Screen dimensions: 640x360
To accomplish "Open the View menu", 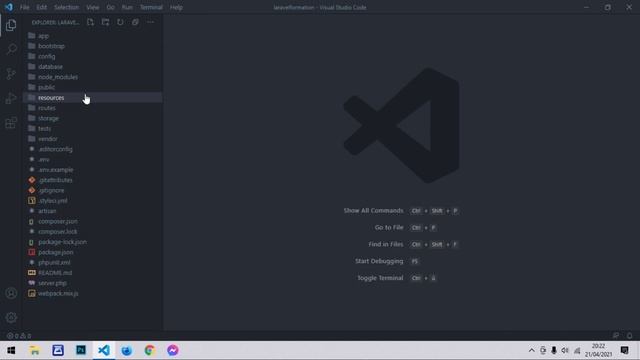I will coord(93,7).
